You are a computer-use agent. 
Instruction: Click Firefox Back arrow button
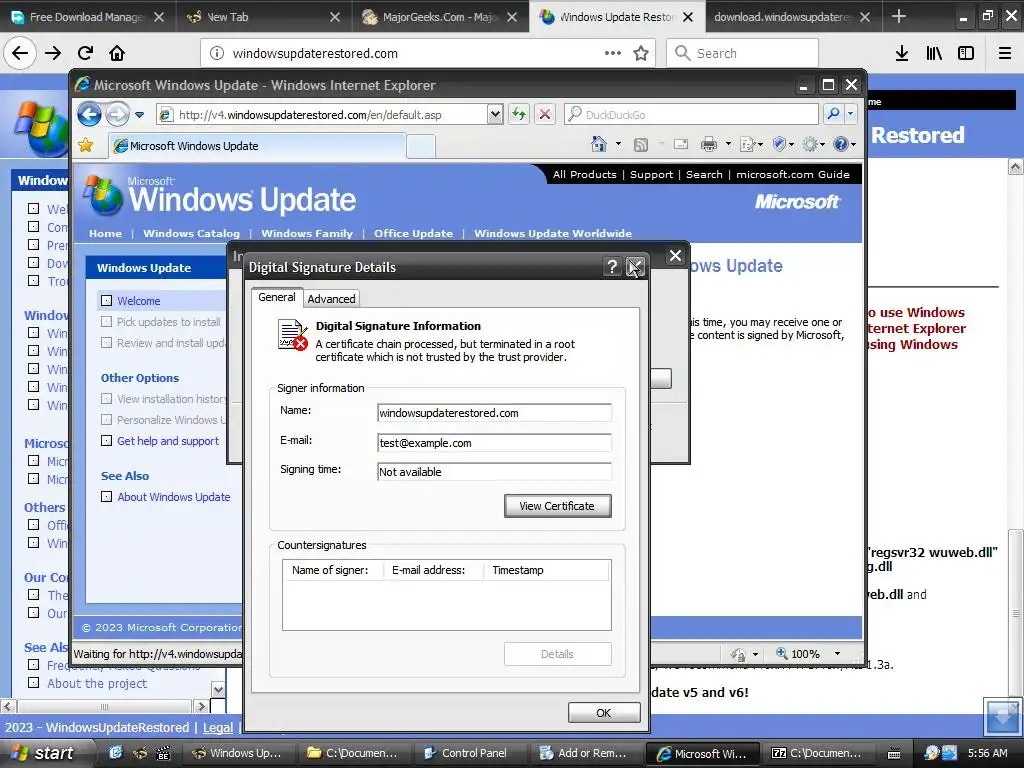20,53
